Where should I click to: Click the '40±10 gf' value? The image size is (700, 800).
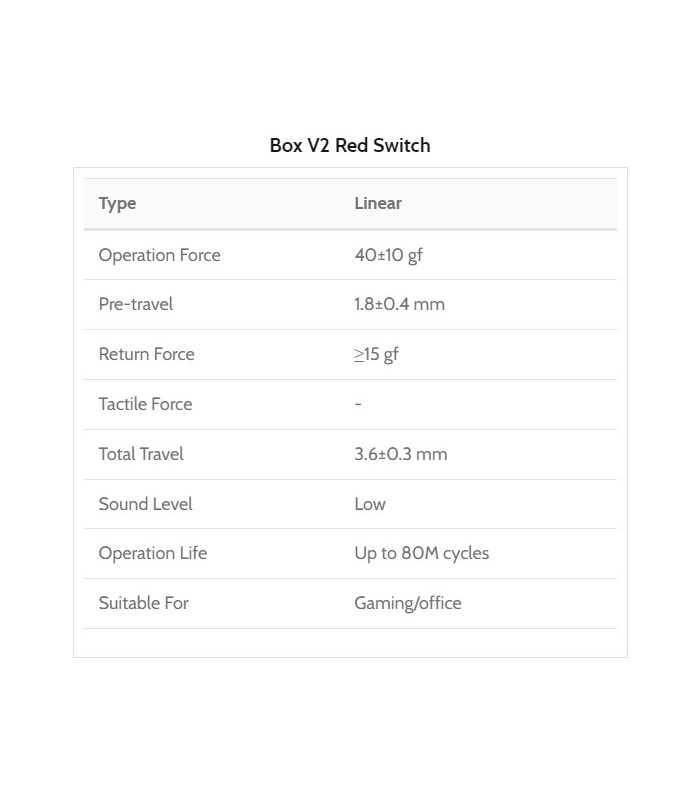[388, 255]
